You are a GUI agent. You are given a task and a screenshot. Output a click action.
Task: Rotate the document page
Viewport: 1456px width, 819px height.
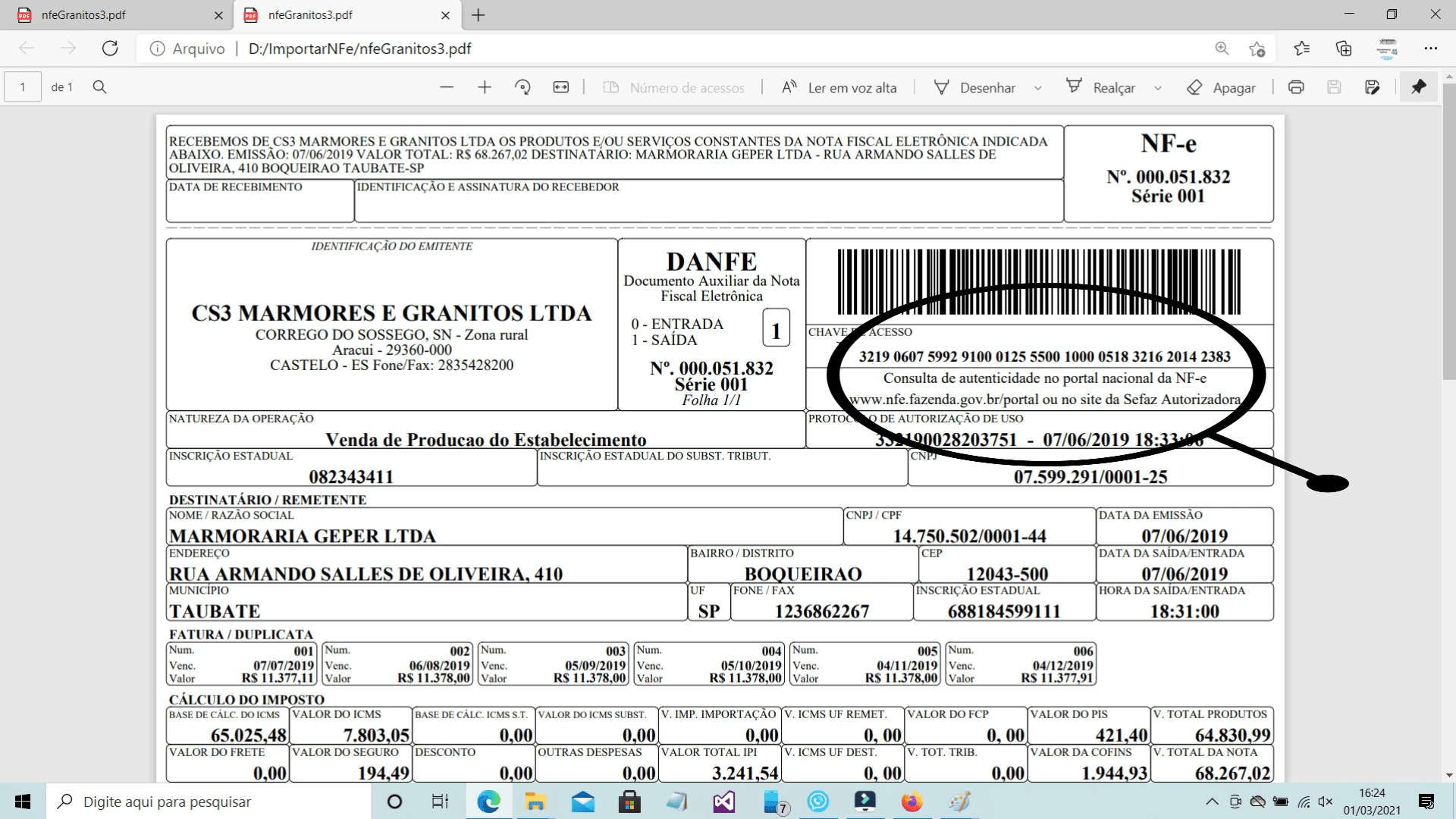522,87
